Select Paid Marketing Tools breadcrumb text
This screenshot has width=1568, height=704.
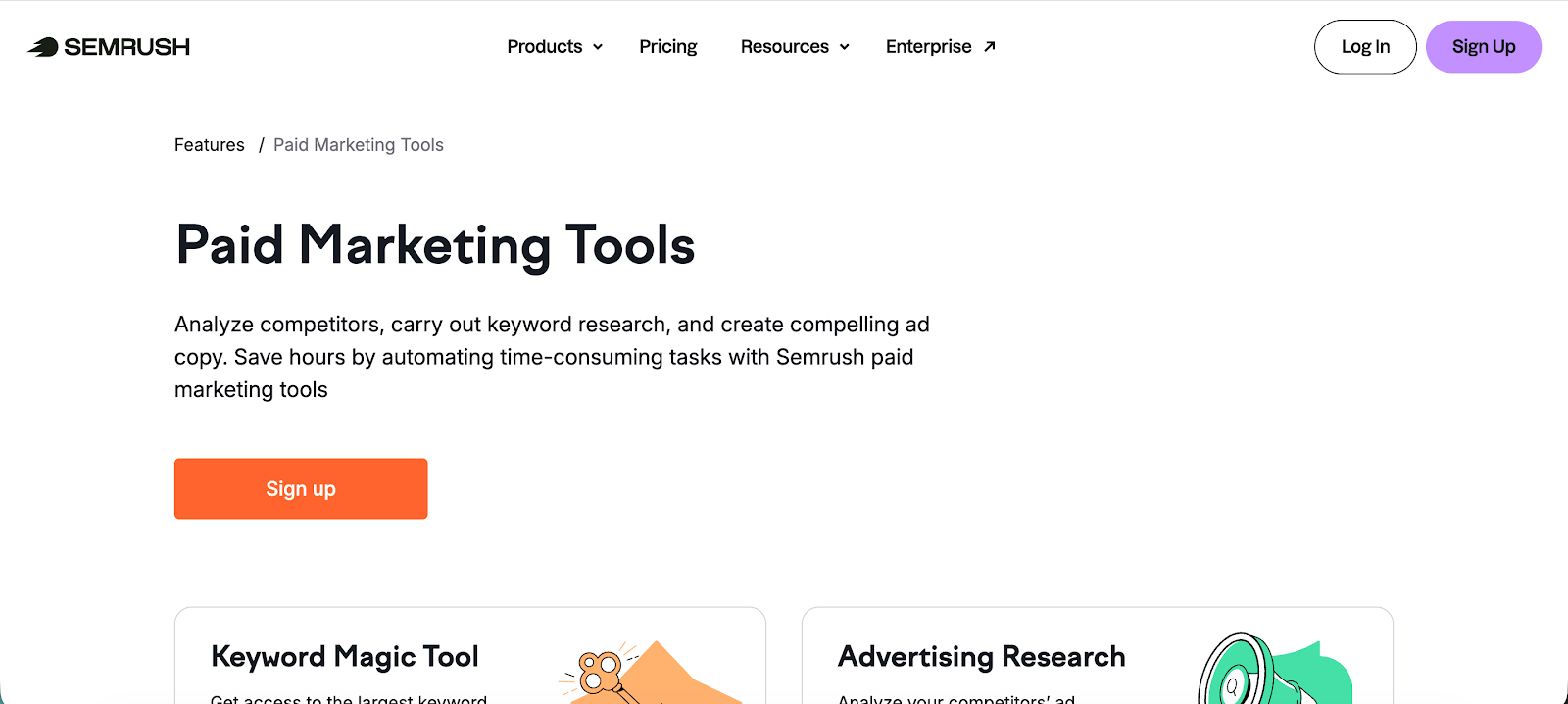click(359, 145)
